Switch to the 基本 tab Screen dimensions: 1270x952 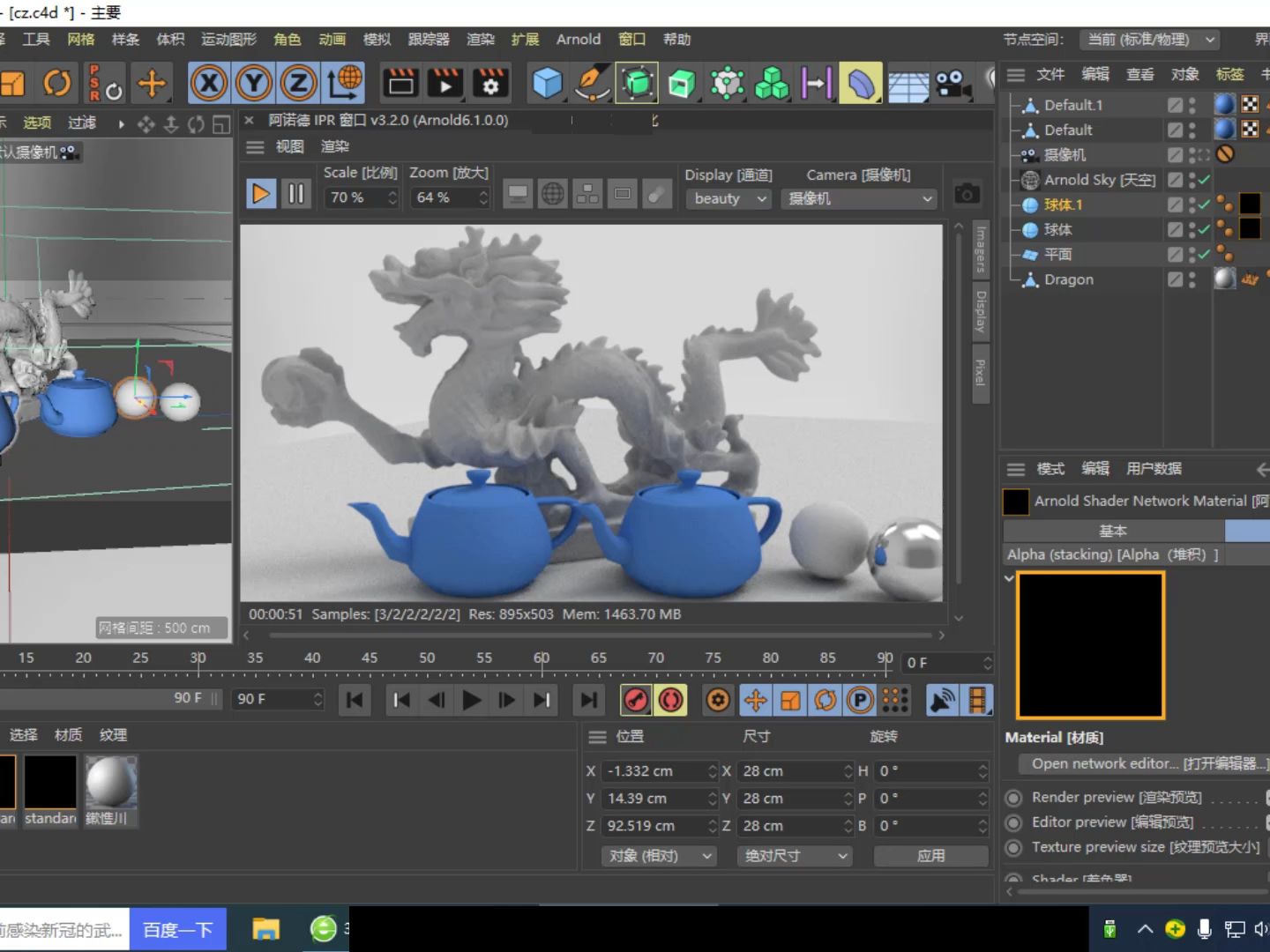pos(1113,531)
